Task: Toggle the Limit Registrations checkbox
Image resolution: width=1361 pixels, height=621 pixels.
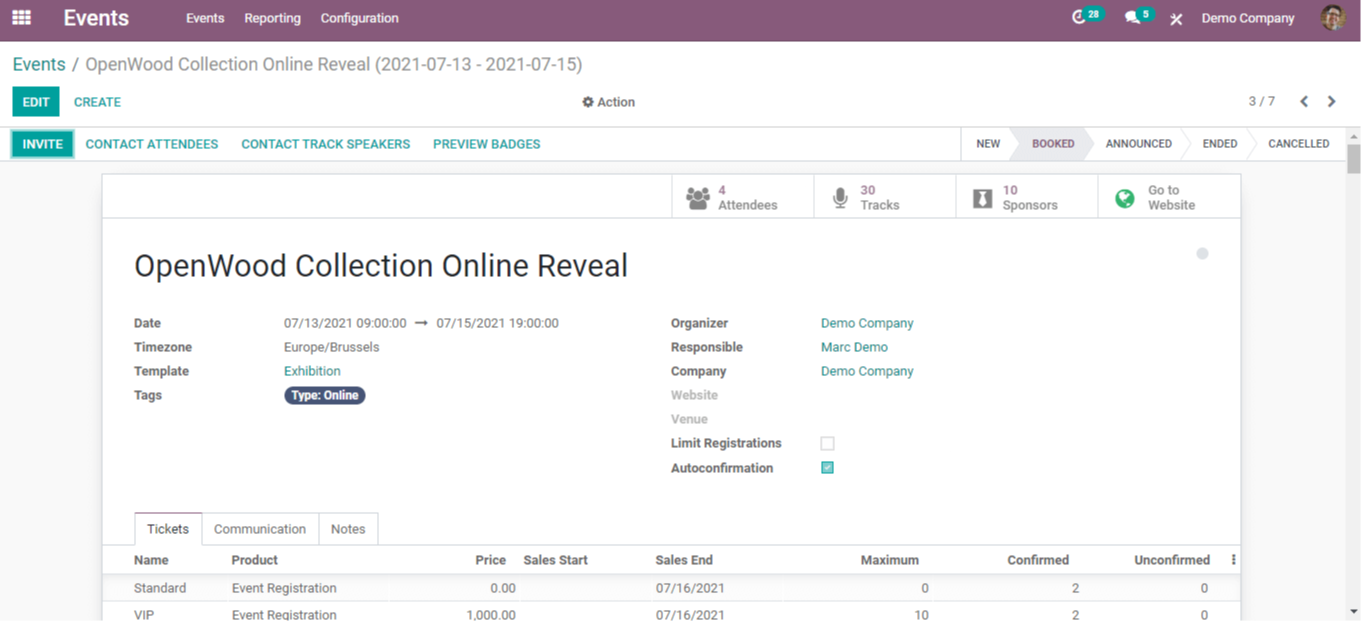Action: (827, 443)
